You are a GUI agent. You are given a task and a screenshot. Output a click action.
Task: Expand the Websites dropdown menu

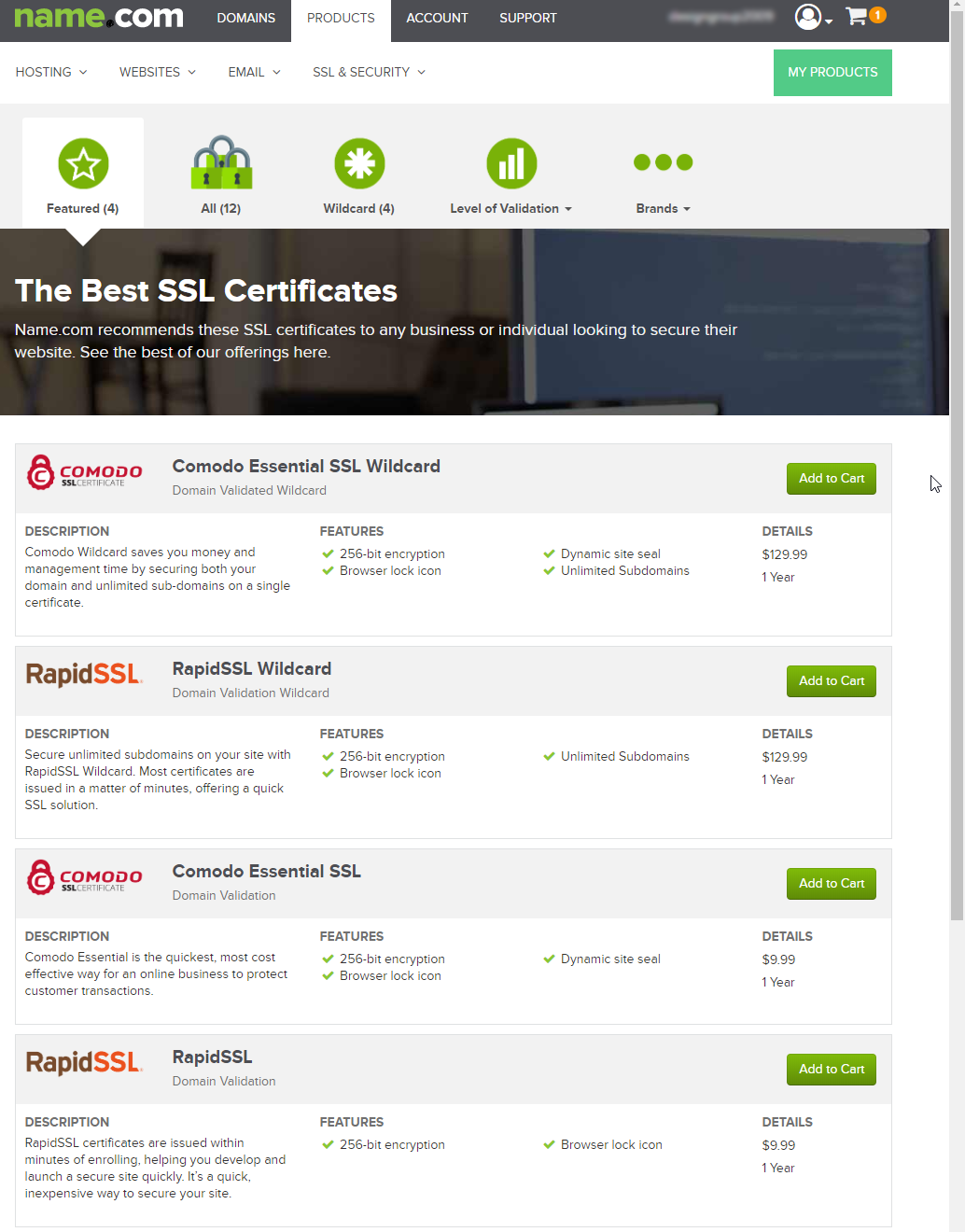[158, 72]
